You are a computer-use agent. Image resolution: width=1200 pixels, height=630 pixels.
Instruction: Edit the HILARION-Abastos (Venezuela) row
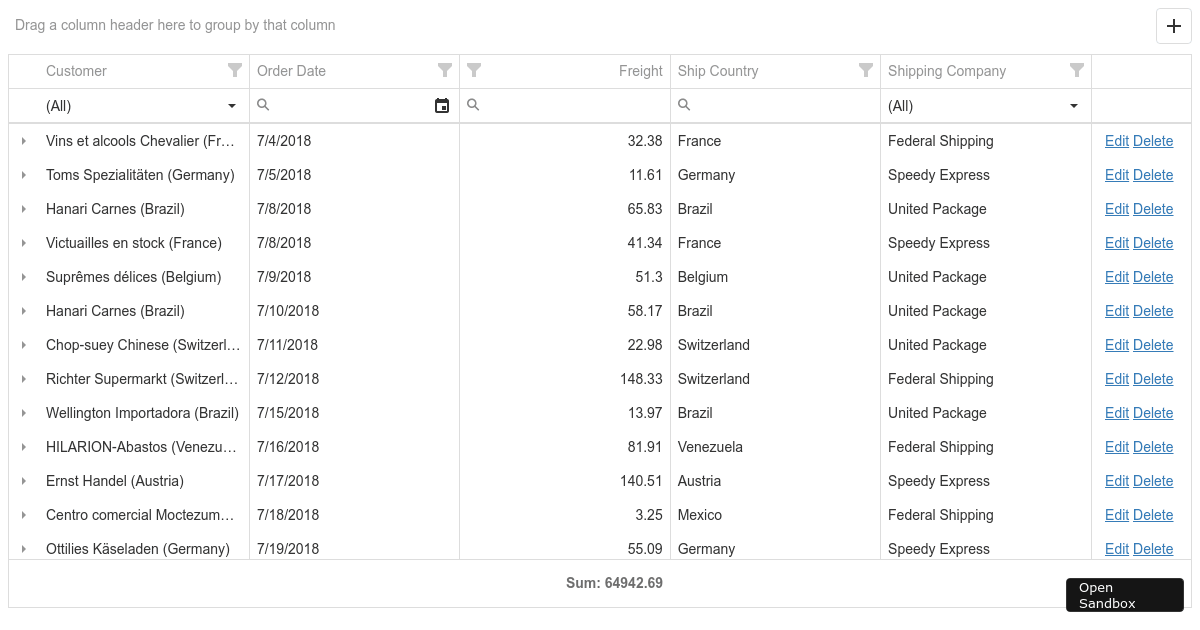point(1117,447)
